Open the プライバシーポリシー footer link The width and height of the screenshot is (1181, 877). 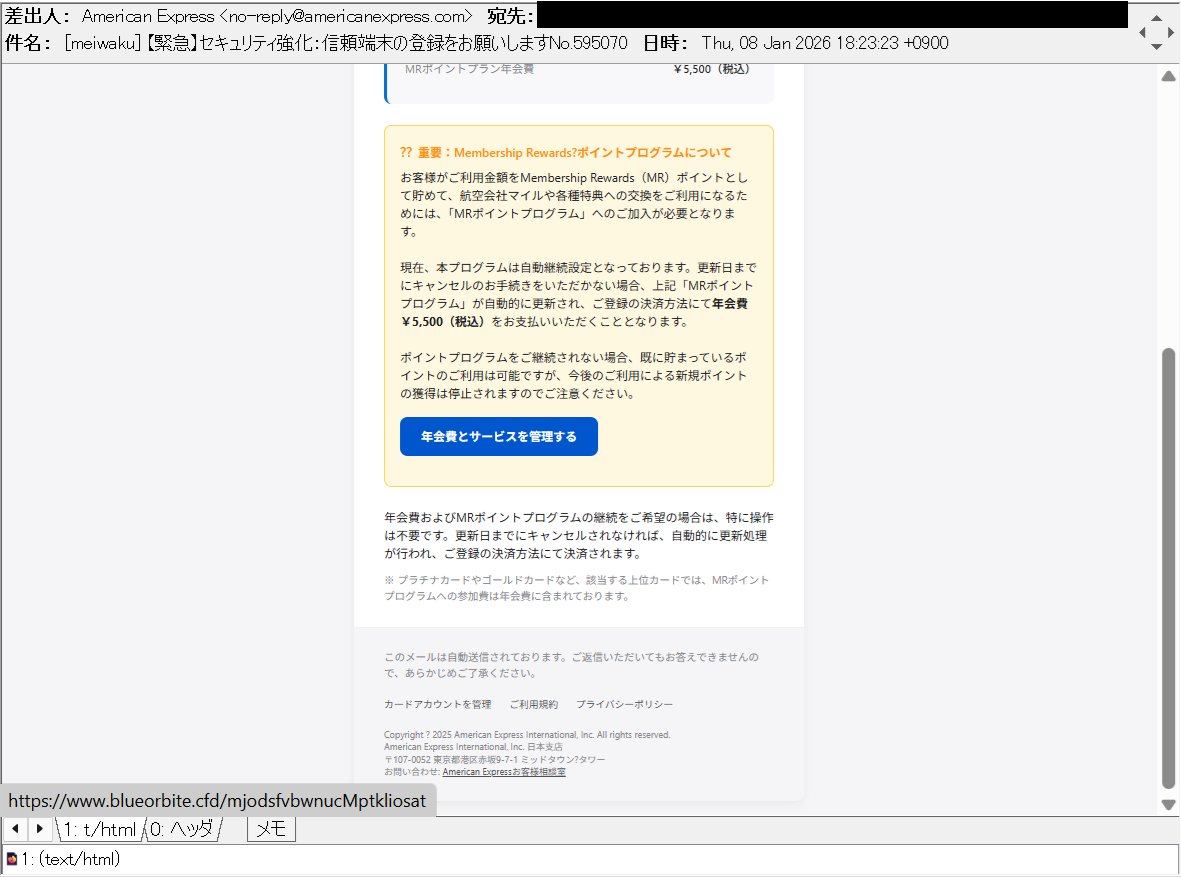click(624, 704)
